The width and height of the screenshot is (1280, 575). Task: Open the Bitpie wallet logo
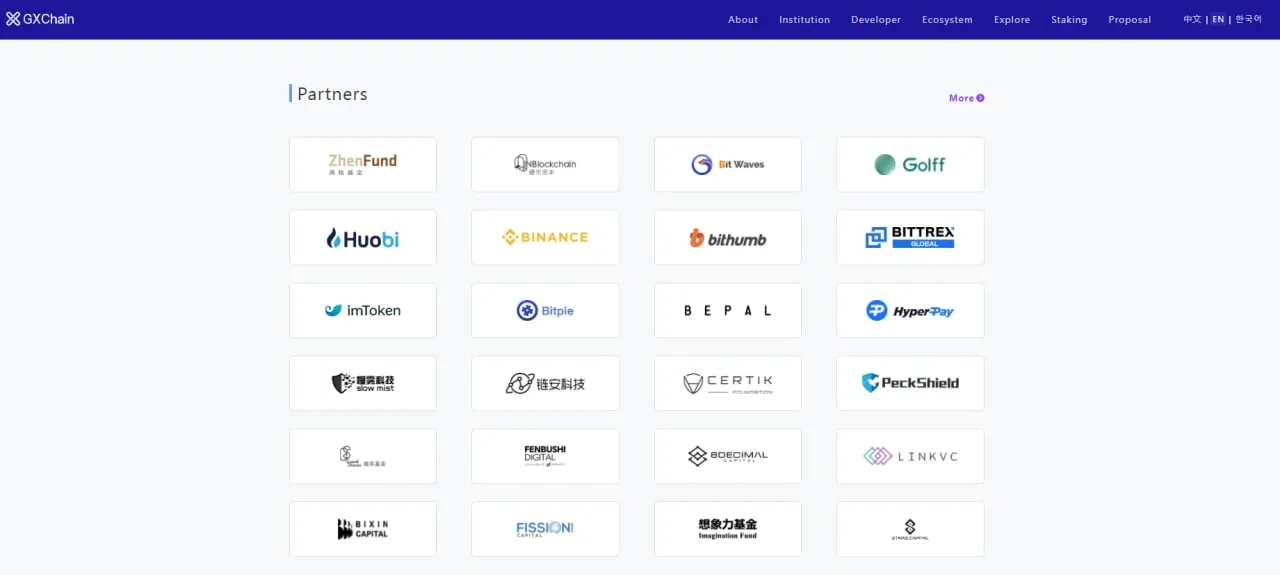pyautogui.click(x=545, y=311)
